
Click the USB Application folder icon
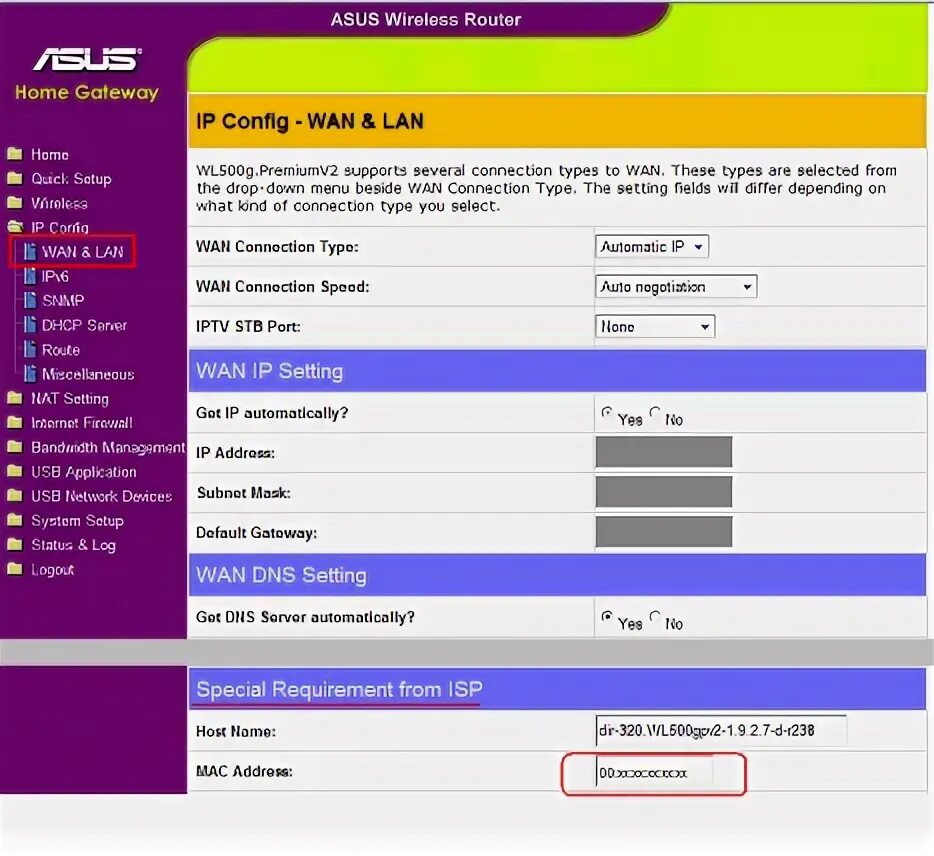(15, 471)
